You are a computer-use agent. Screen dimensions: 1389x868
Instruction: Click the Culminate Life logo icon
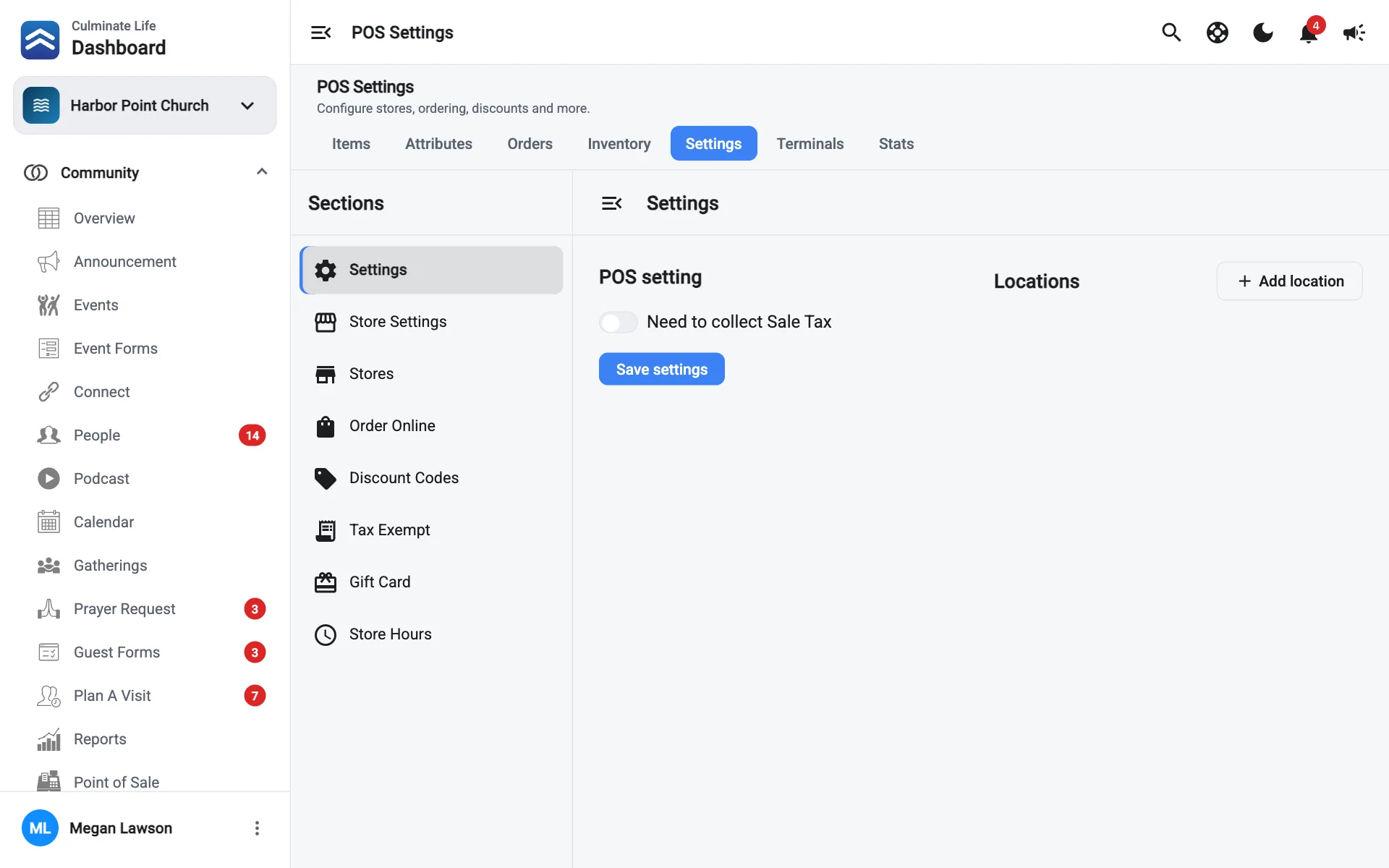tap(40, 40)
